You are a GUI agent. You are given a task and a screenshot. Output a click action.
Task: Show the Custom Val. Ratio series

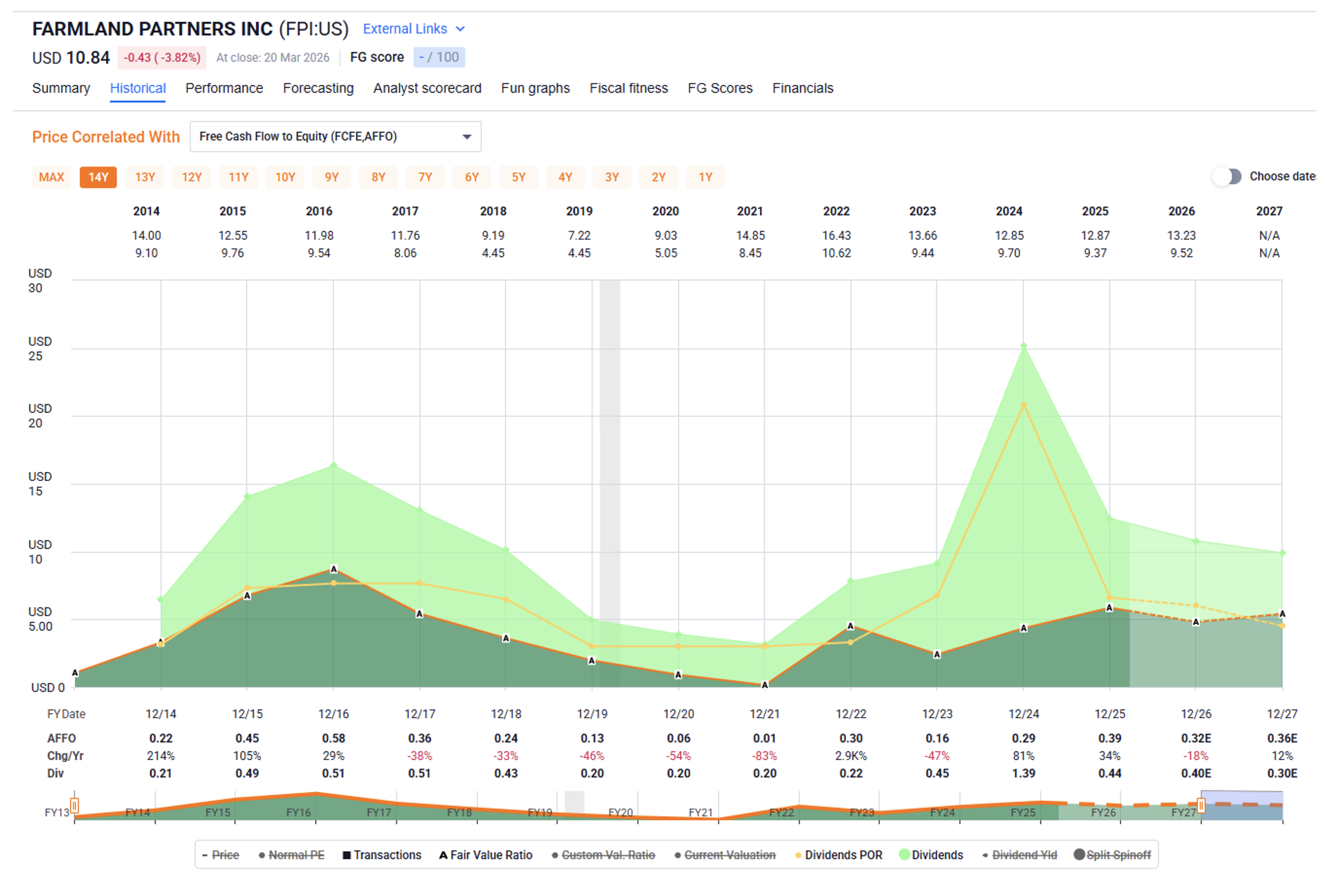608,855
